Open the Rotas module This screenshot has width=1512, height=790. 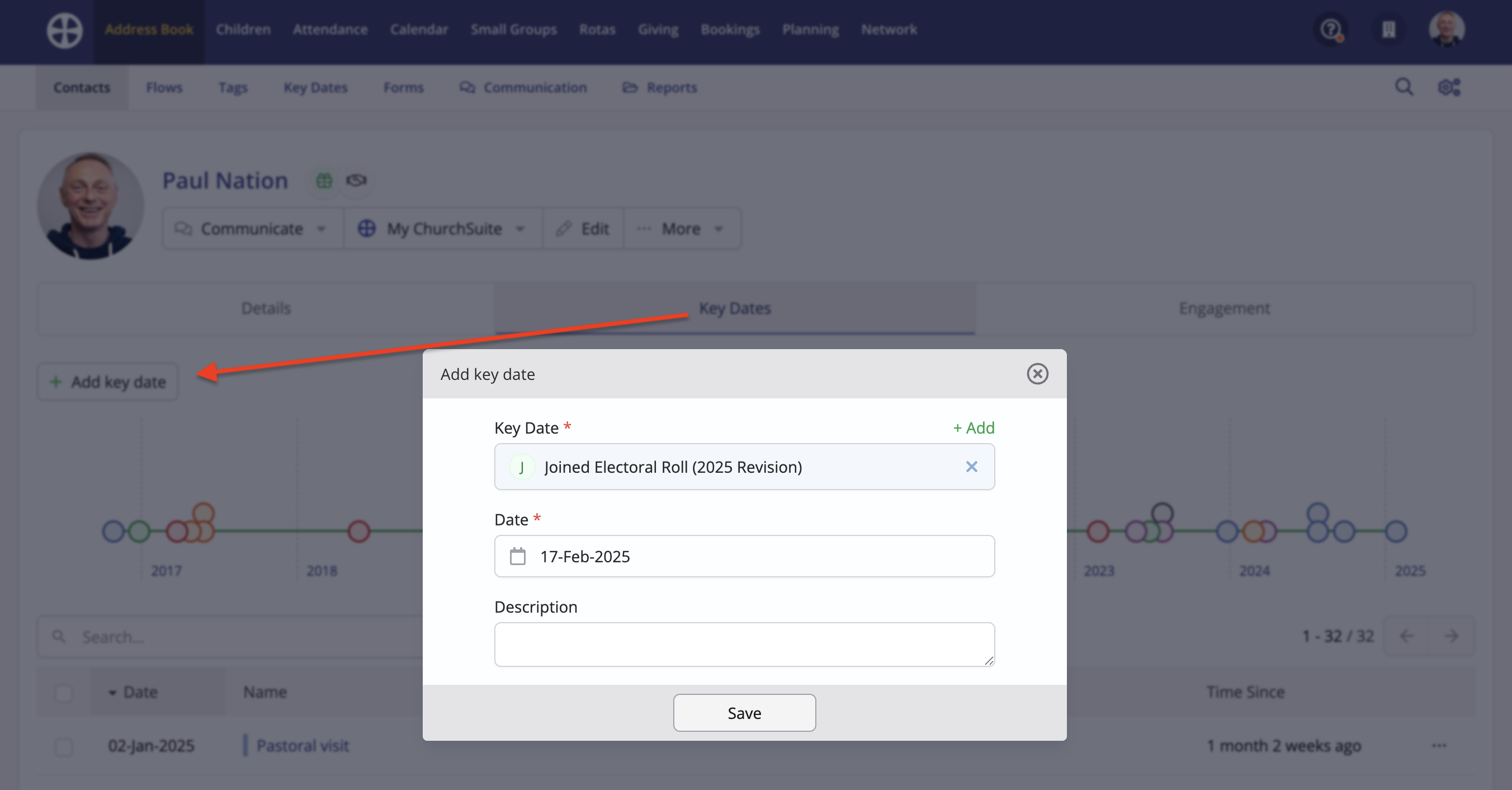598,29
